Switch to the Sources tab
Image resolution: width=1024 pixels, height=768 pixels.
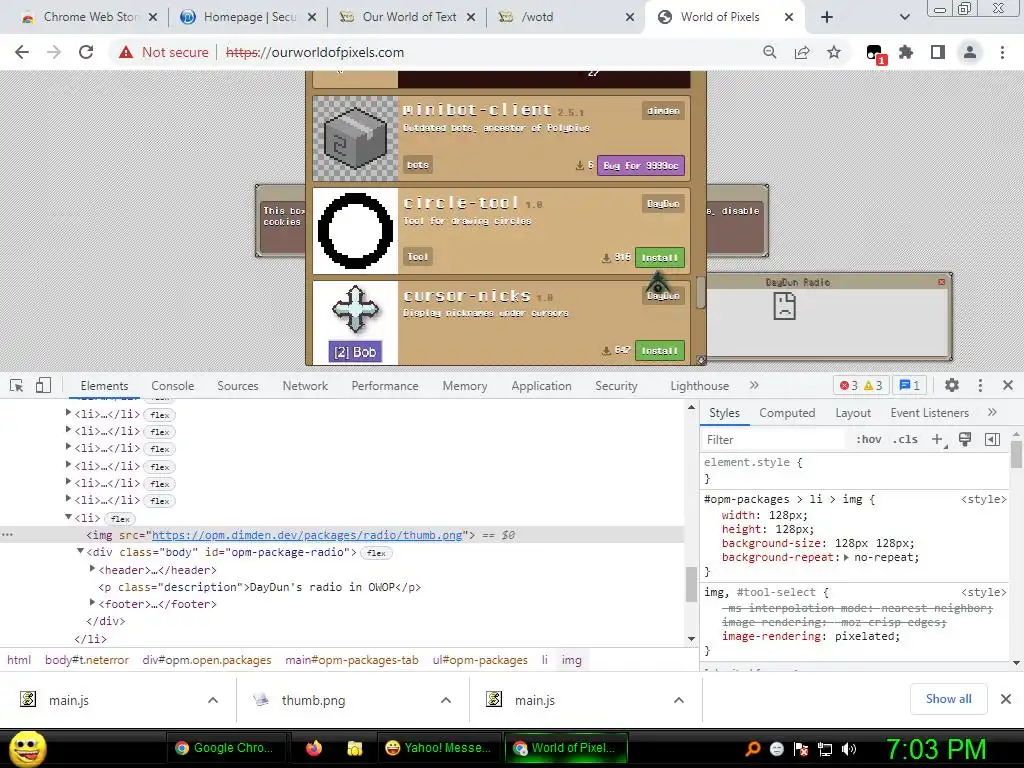point(238,386)
